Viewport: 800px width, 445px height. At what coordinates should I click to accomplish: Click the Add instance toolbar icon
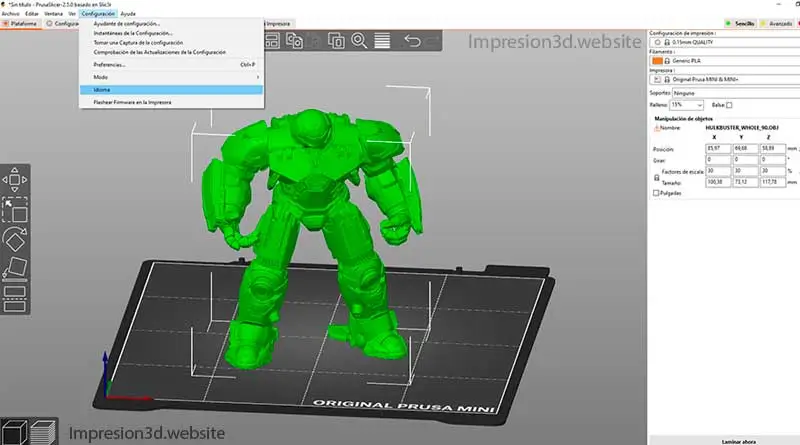point(336,41)
